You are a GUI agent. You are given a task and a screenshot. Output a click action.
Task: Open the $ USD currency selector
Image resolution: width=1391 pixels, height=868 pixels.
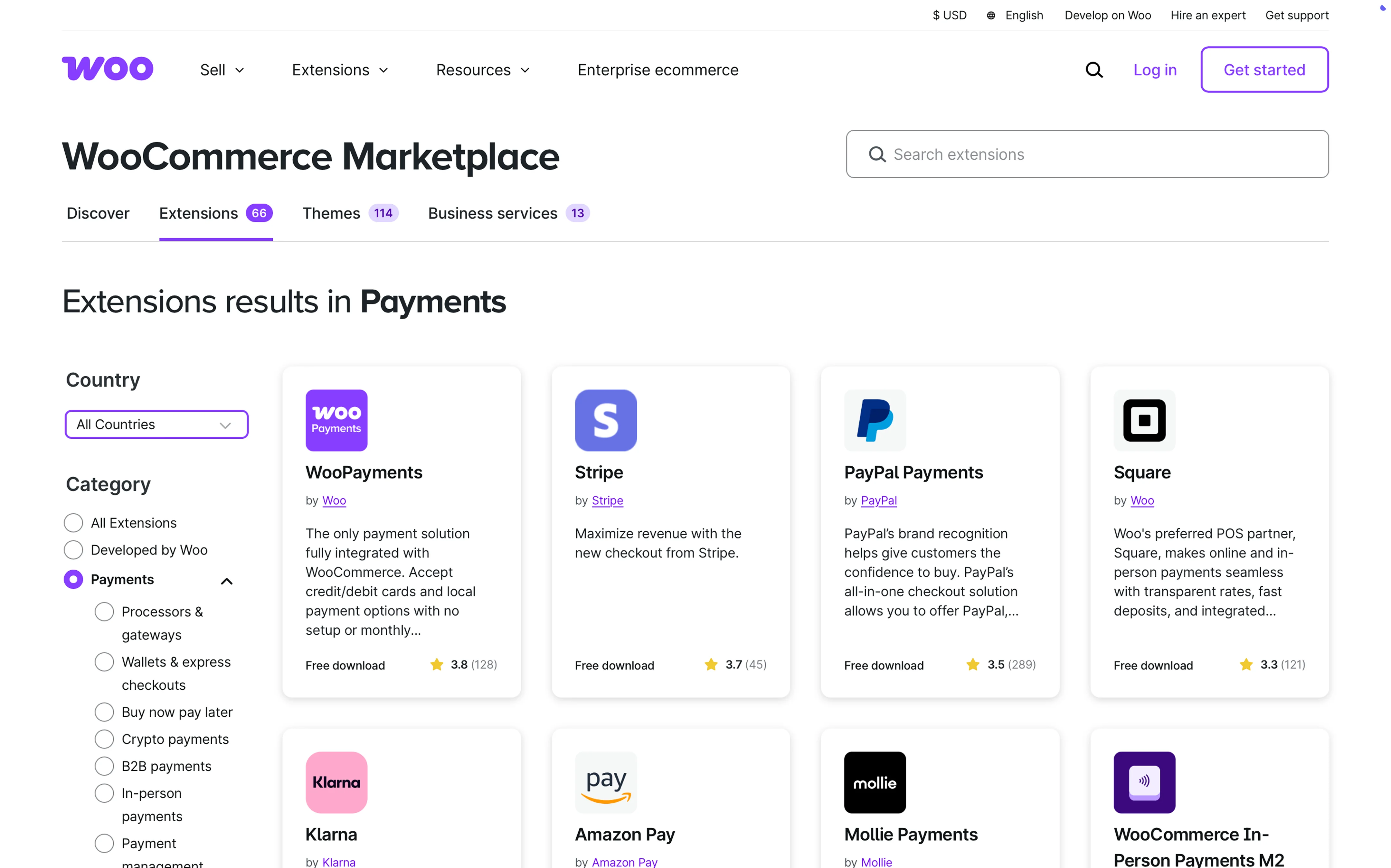(x=949, y=15)
